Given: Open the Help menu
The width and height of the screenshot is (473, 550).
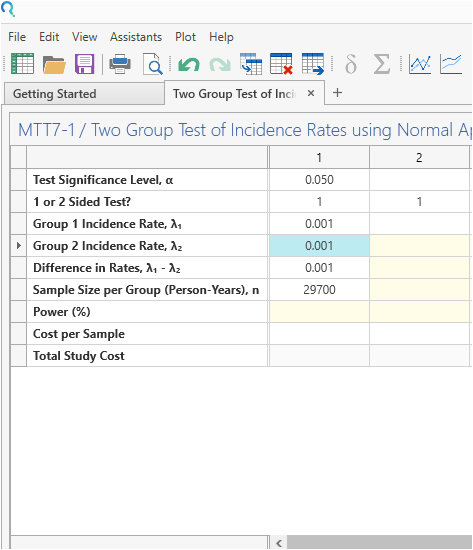Looking at the screenshot, I should [221, 37].
